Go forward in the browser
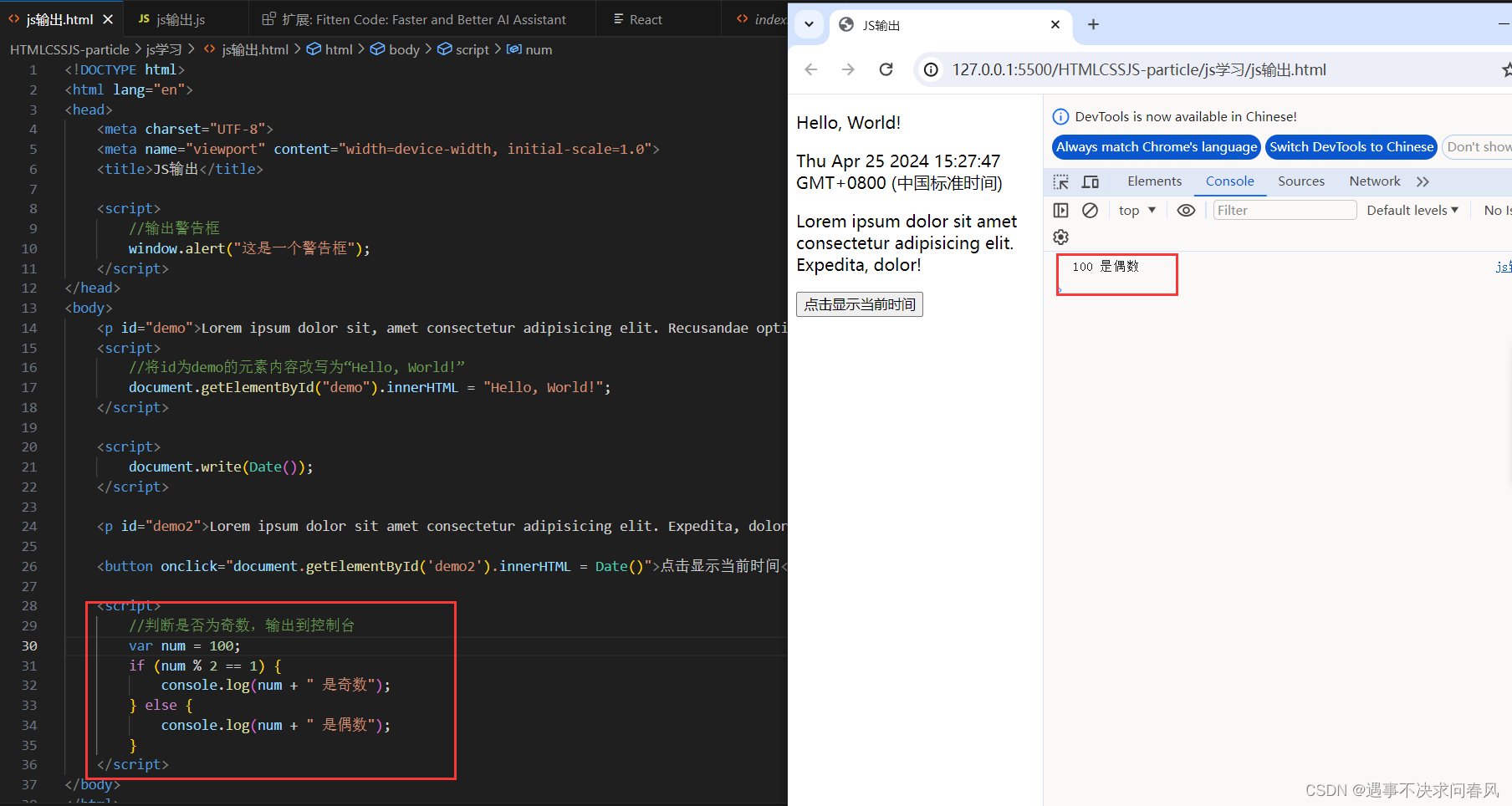 click(x=848, y=69)
